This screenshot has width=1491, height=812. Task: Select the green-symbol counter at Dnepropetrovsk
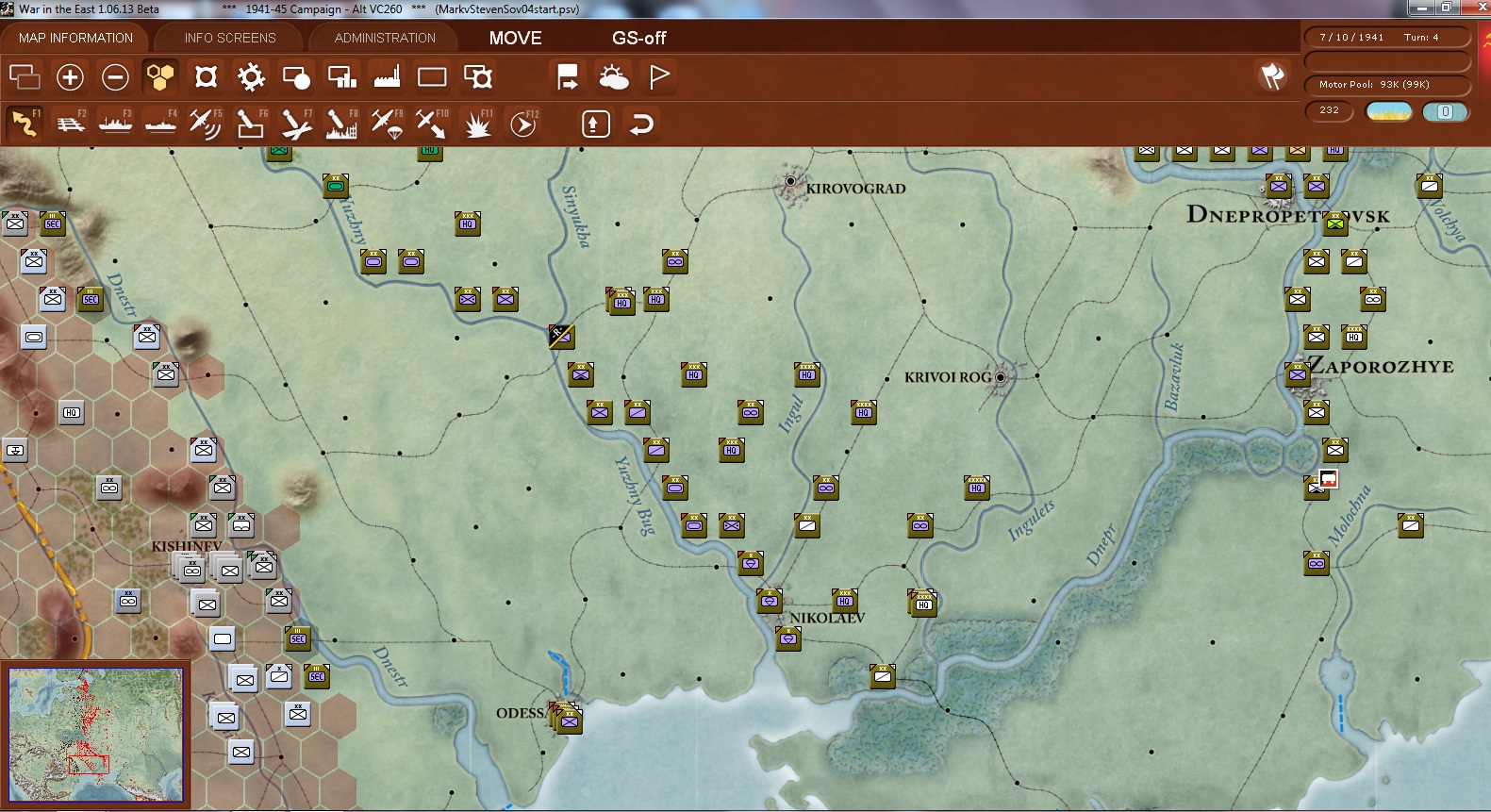tap(1335, 224)
